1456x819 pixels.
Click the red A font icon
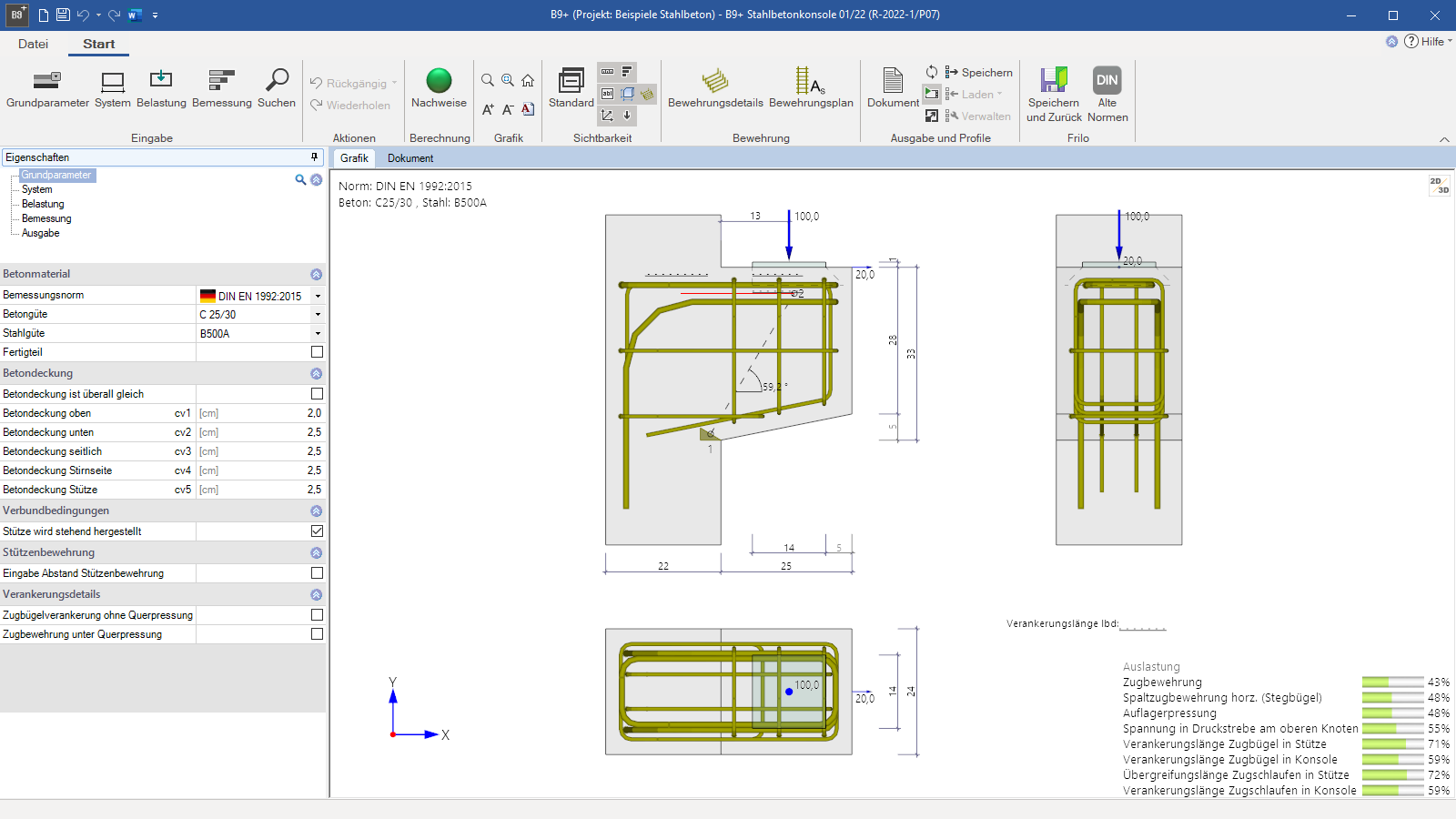[528, 109]
